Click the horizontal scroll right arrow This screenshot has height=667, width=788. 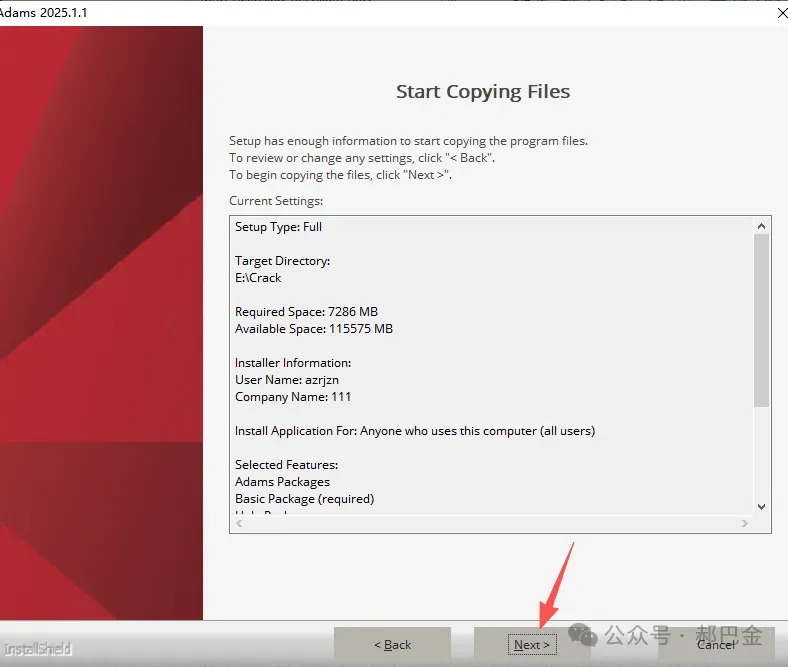pos(745,523)
